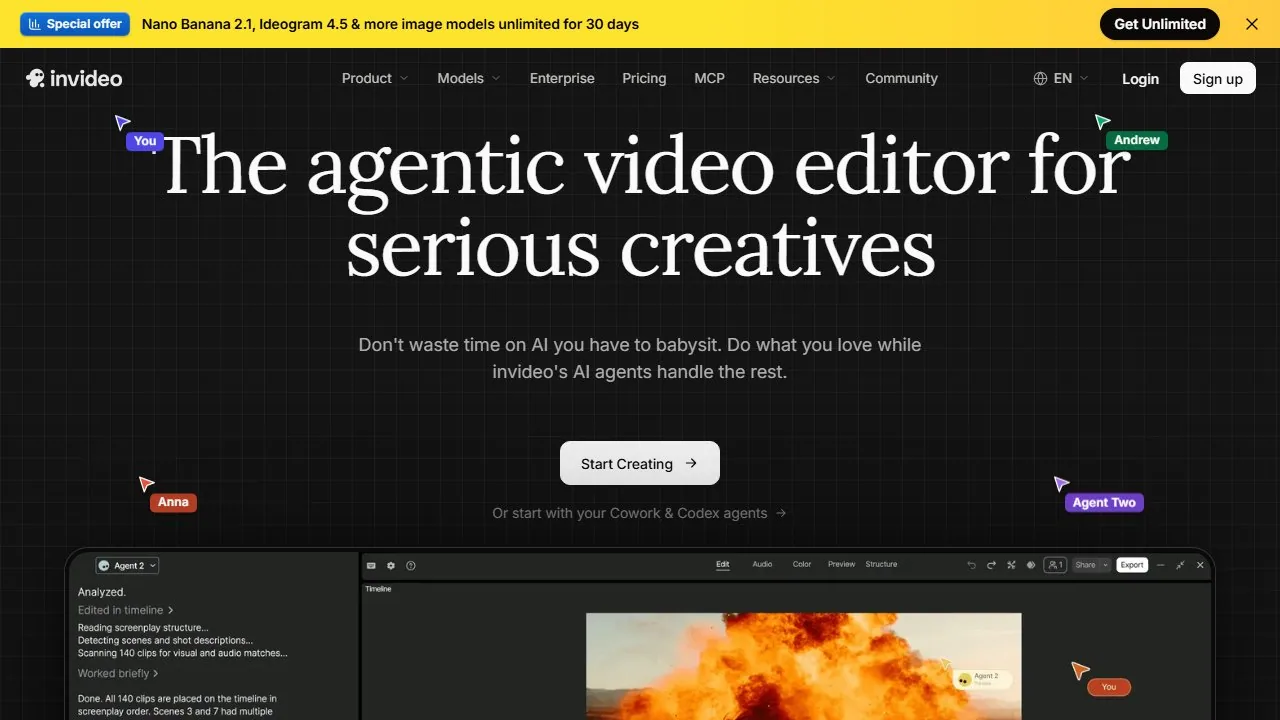This screenshot has width=1280, height=720.
Task: Click the keyboard icon in editor toolbar
Action: (371, 565)
